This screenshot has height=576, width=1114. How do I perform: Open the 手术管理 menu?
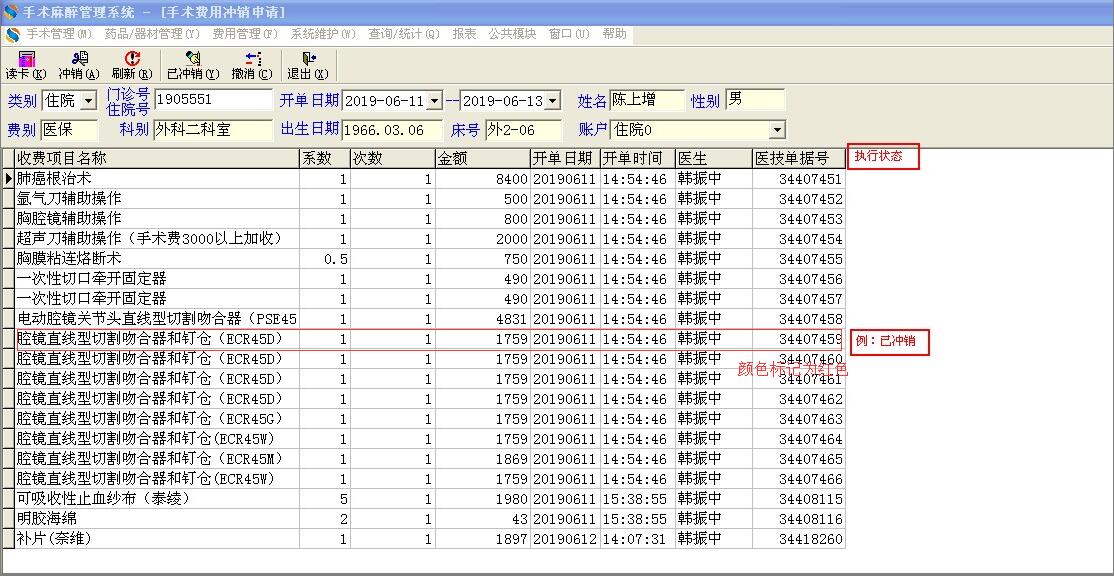click(60, 33)
